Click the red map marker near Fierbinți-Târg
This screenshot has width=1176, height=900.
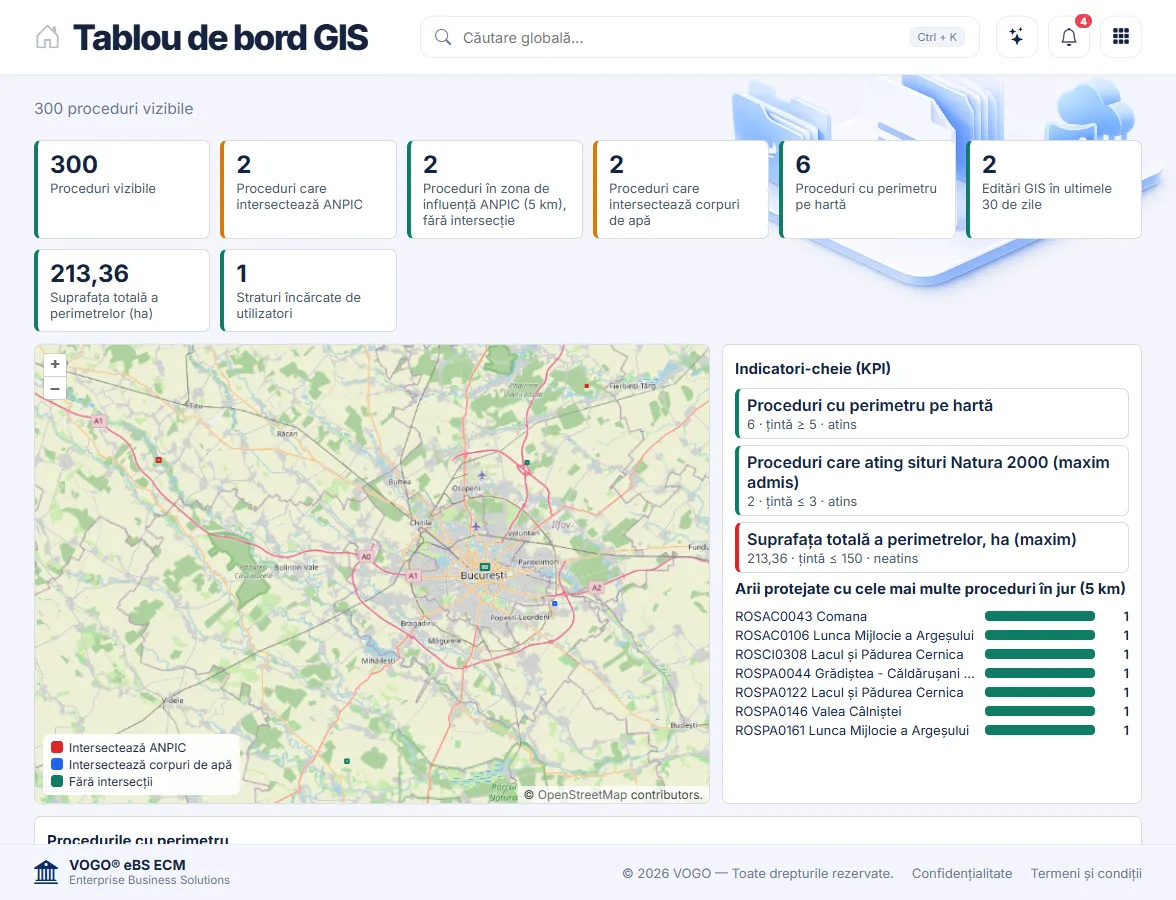coord(586,386)
